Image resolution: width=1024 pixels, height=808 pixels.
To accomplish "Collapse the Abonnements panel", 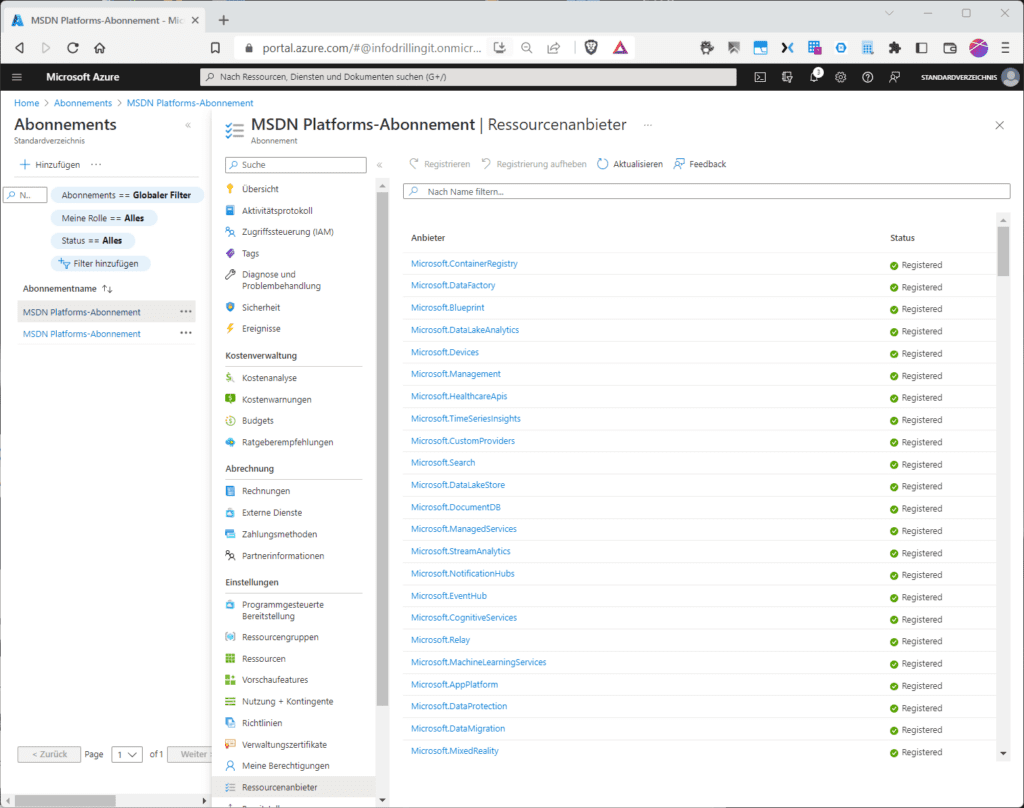I will tap(188, 125).
